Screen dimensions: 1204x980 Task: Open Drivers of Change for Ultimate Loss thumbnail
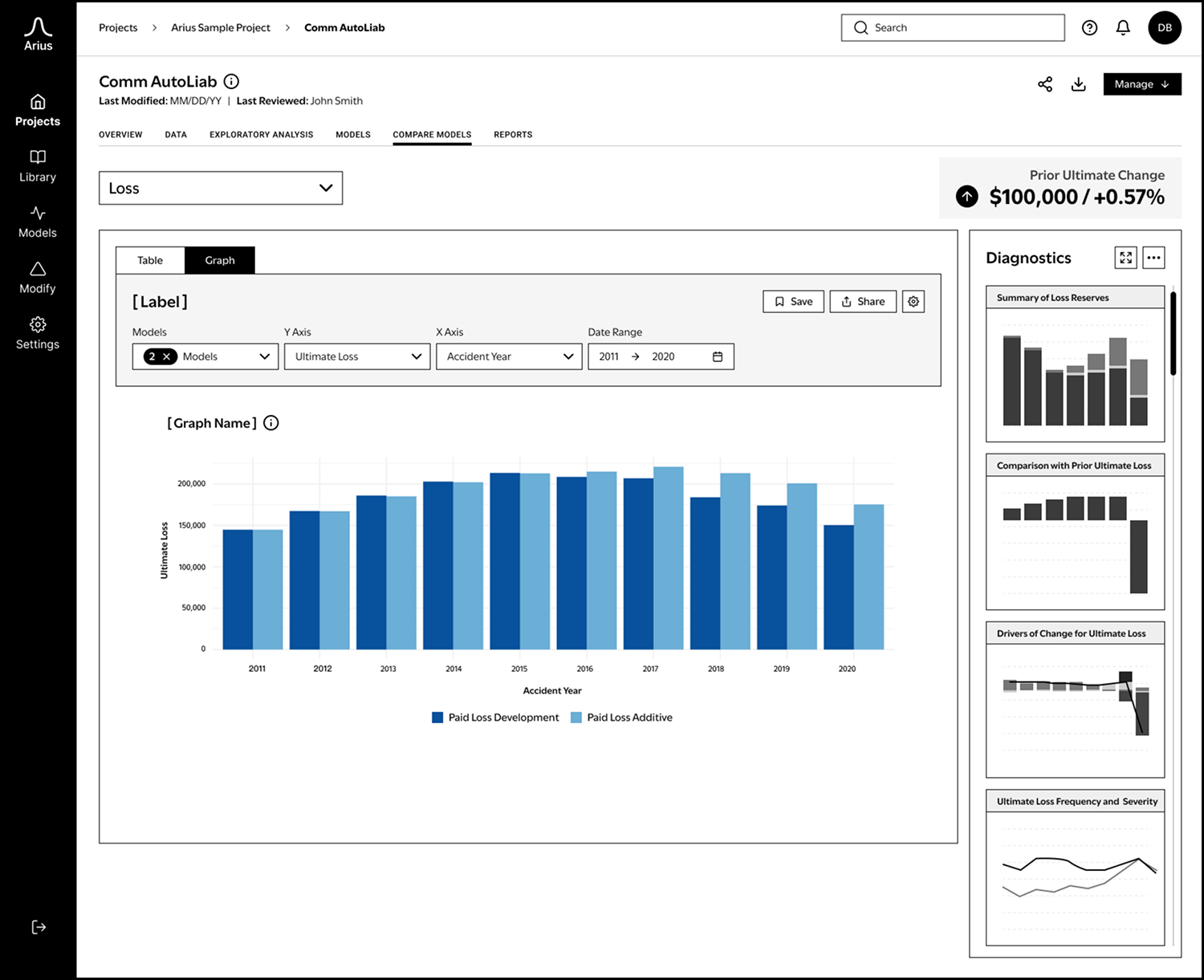click(x=1075, y=700)
